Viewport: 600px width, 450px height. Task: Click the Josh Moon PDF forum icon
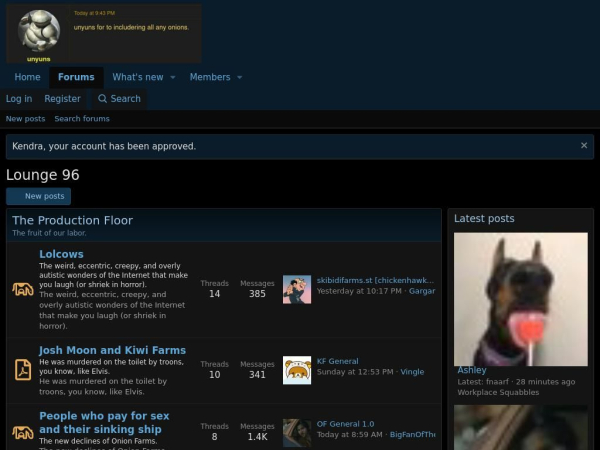(23, 370)
